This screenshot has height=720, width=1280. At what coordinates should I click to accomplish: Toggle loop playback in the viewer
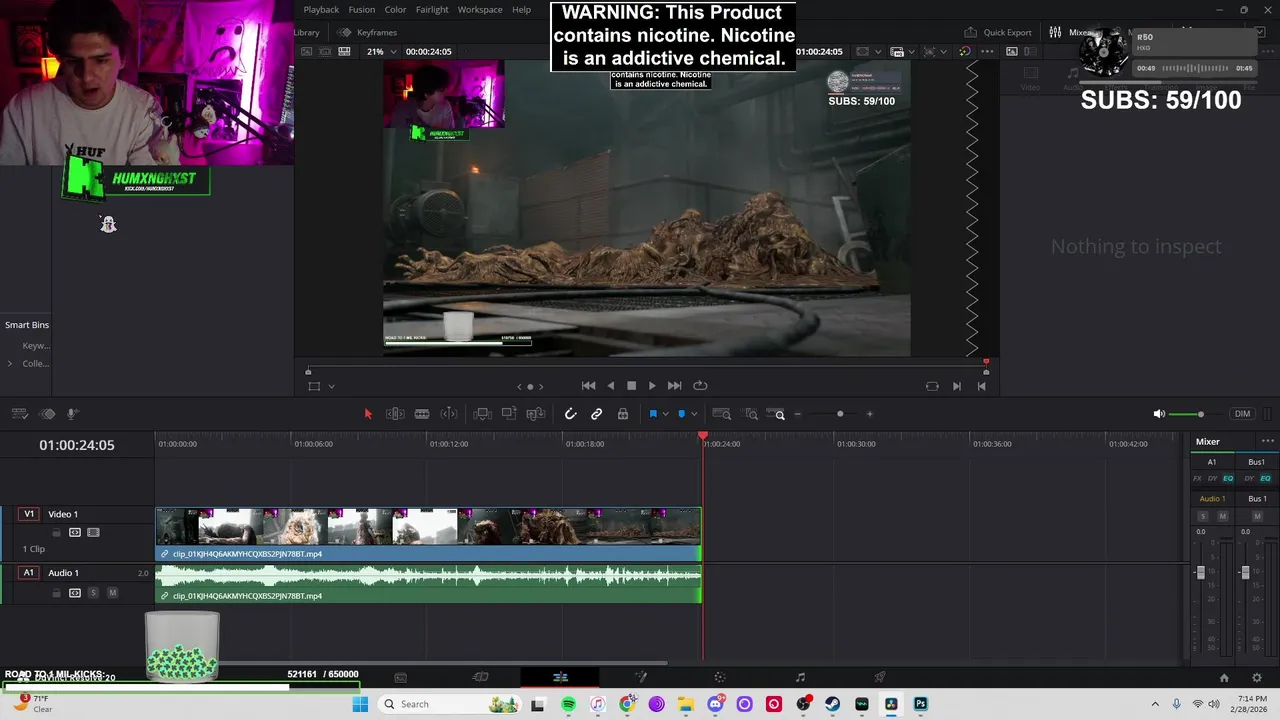(700, 386)
